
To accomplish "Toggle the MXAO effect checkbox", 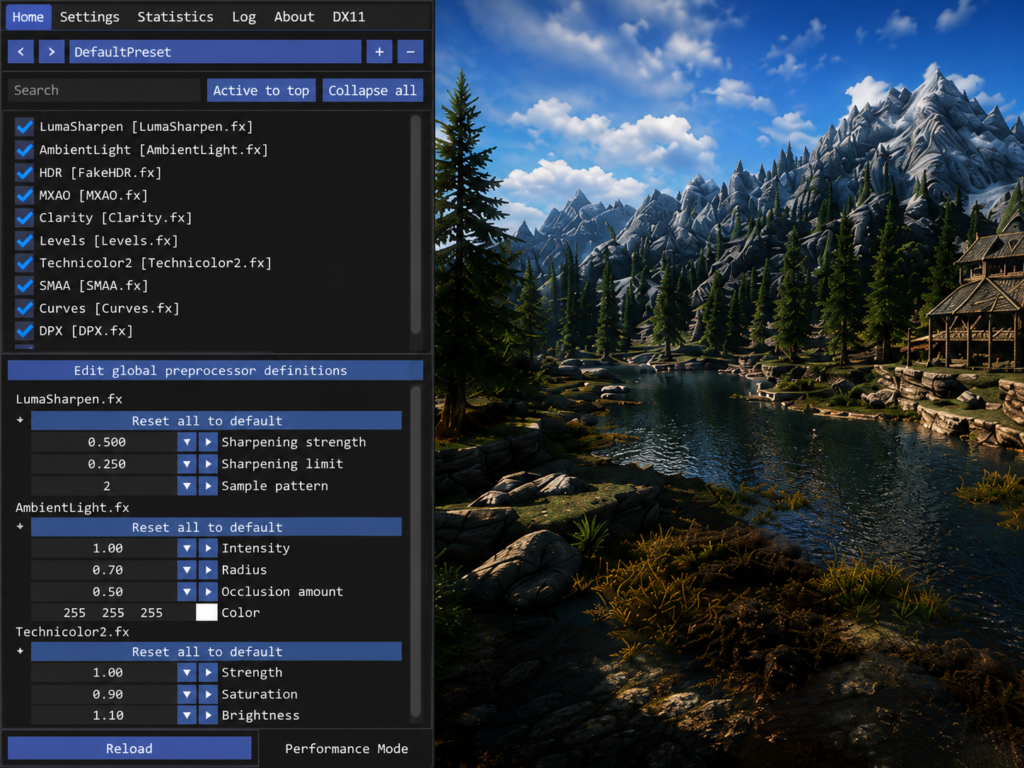I will click(x=25, y=195).
